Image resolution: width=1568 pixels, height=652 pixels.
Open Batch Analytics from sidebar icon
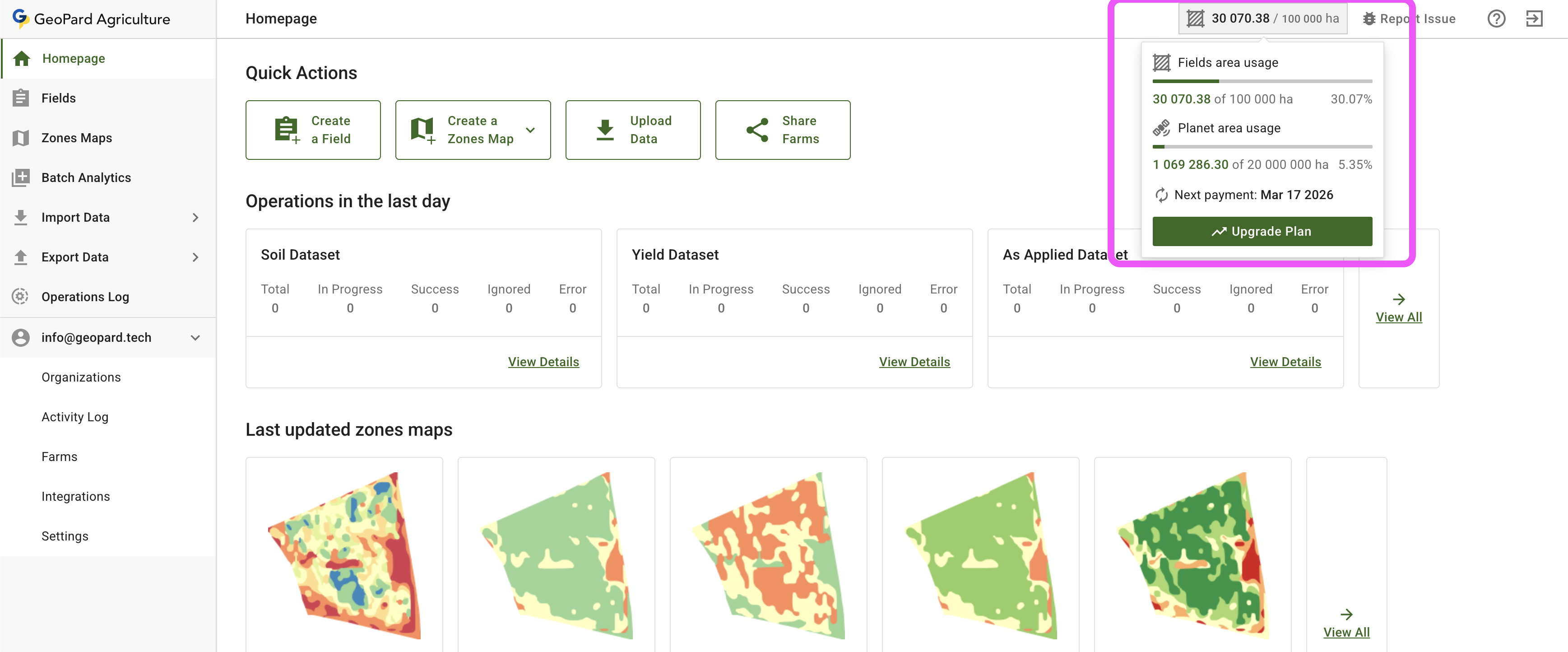click(21, 178)
